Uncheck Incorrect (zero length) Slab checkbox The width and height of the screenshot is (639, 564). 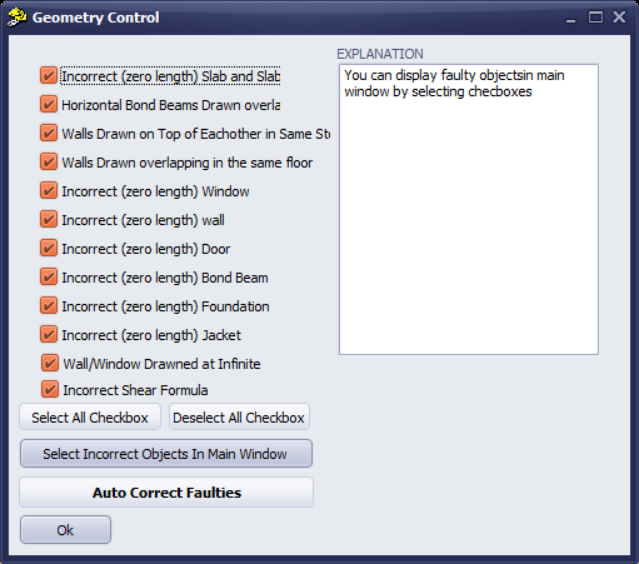coord(48,75)
